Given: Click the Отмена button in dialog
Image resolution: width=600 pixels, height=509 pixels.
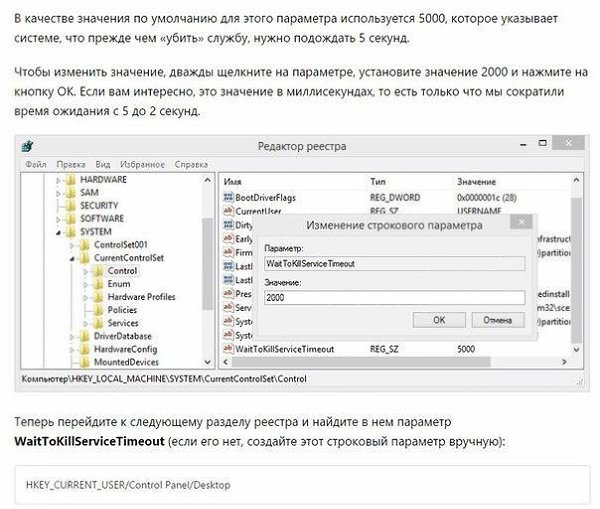Looking at the screenshot, I should 497,320.
